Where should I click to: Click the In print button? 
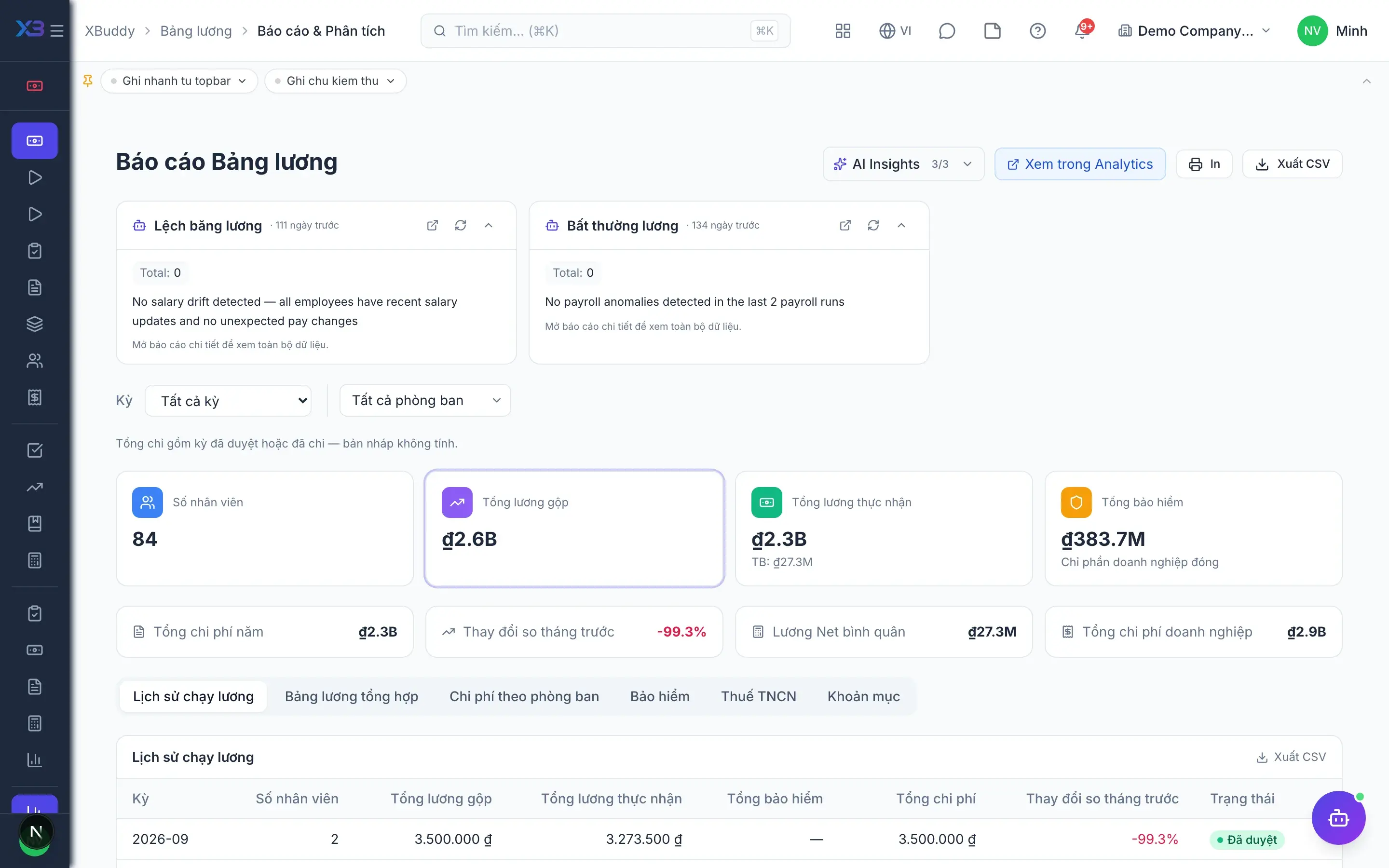click(x=1204, y=164)
